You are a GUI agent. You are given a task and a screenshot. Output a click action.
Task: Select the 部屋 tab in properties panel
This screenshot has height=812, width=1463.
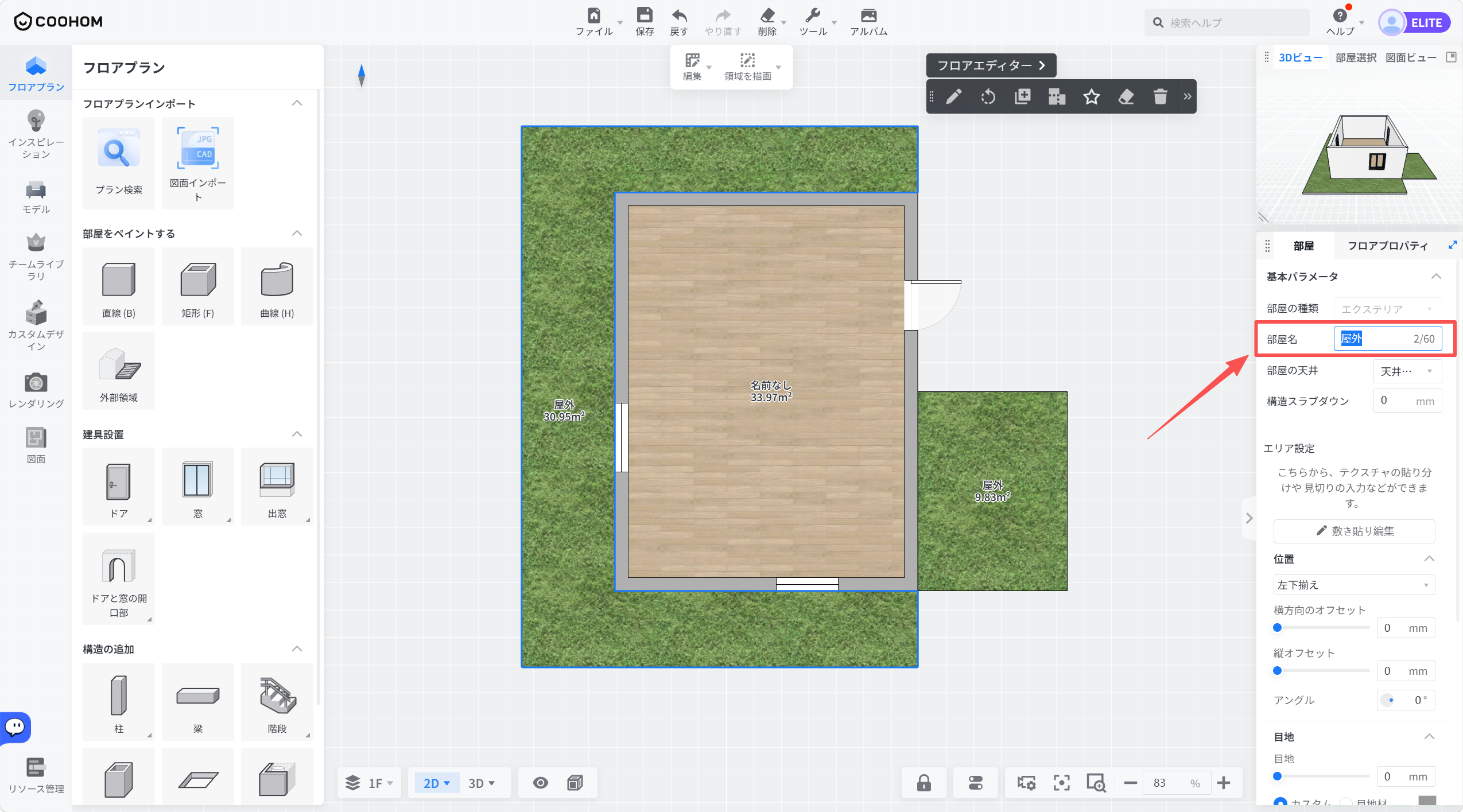coord(1303,246)
